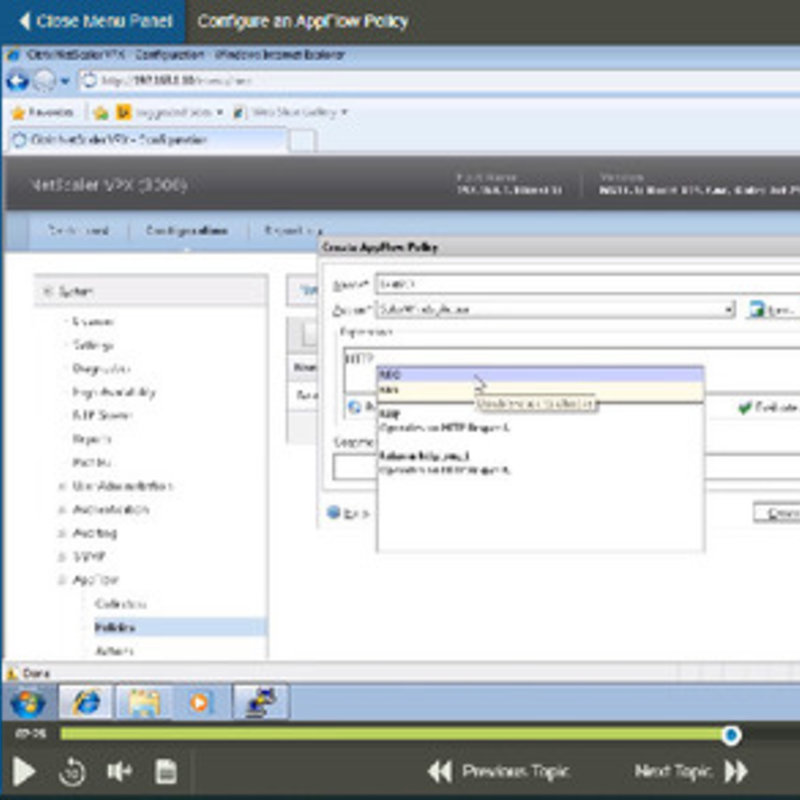Collapse the AppFlow node
The width and height of the screenshot is (800, 800).
(x=62, y=580)
